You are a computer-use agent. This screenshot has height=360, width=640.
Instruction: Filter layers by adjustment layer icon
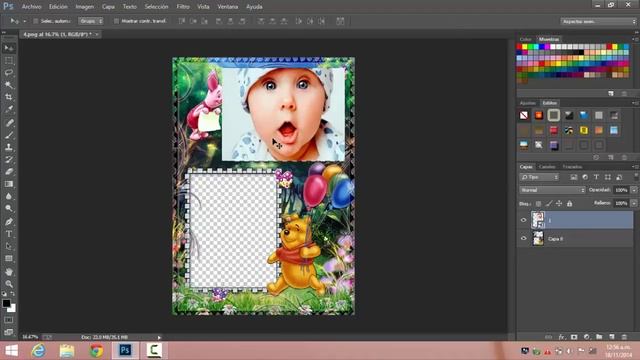point(585,177)
